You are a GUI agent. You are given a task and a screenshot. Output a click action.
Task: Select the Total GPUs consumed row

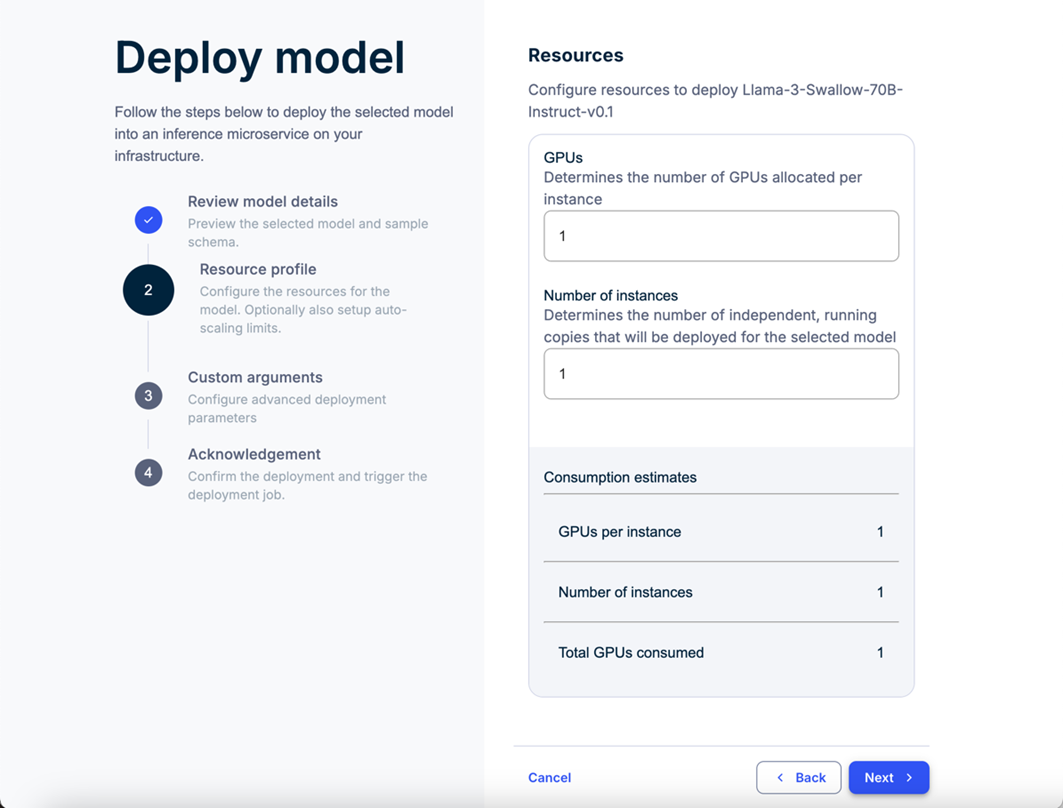(720, 652)
